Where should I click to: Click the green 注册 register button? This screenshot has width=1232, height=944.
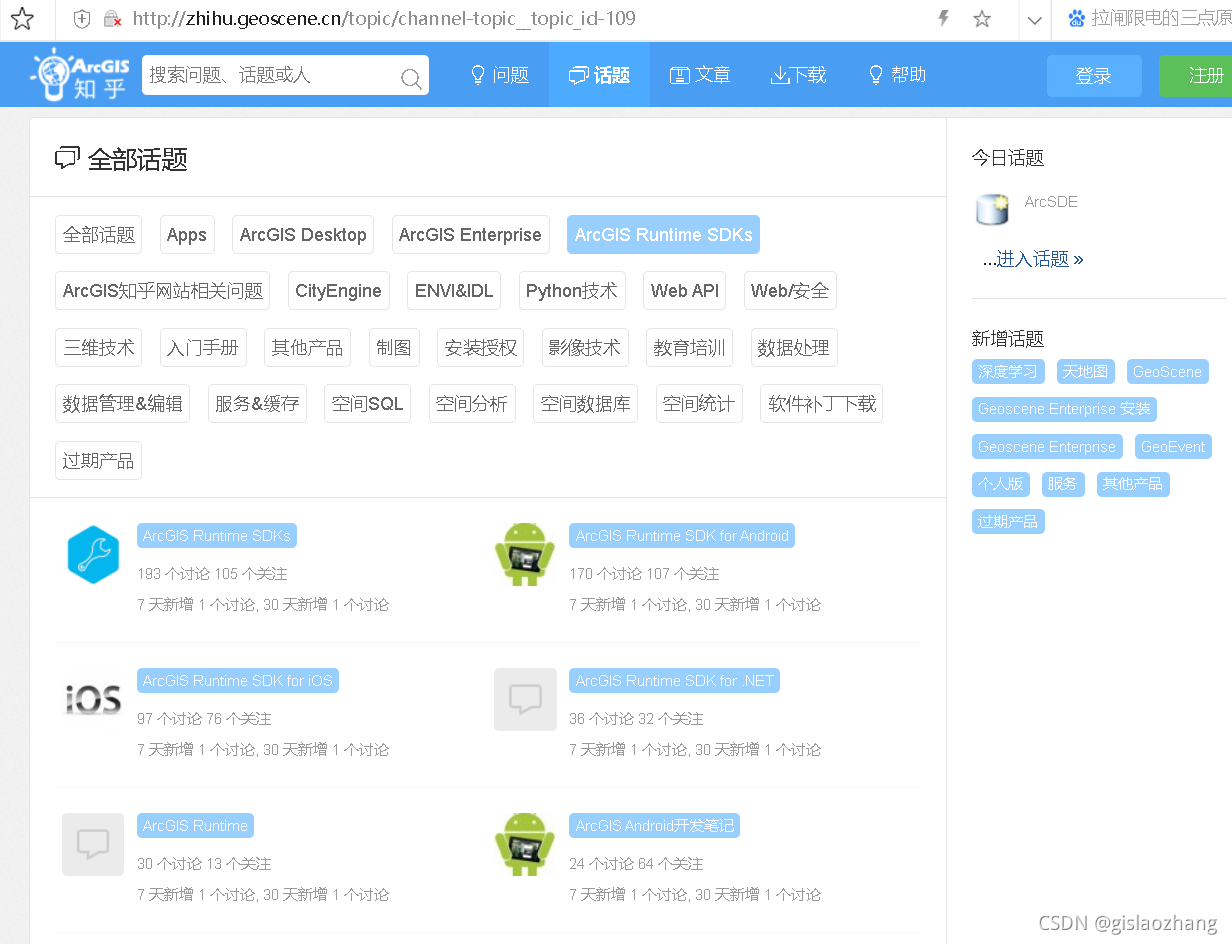[1196, 76]
